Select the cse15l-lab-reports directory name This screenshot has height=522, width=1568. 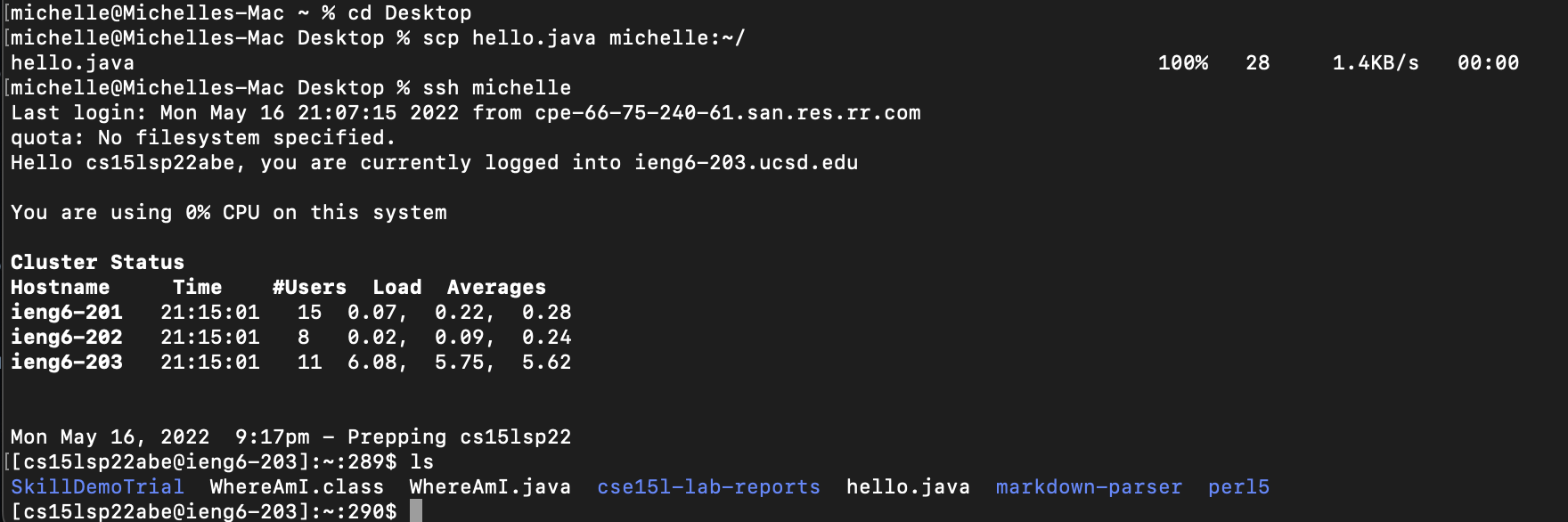708,487
